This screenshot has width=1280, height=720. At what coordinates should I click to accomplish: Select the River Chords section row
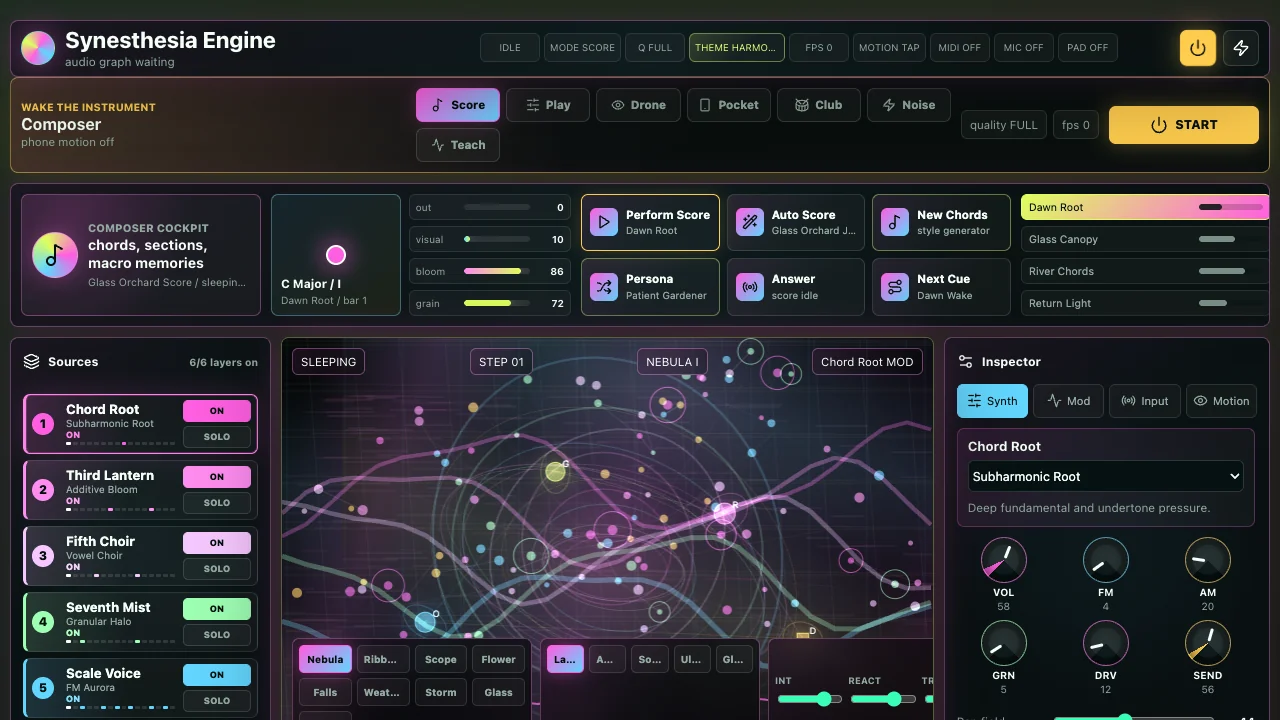(x=1144, y=271)
